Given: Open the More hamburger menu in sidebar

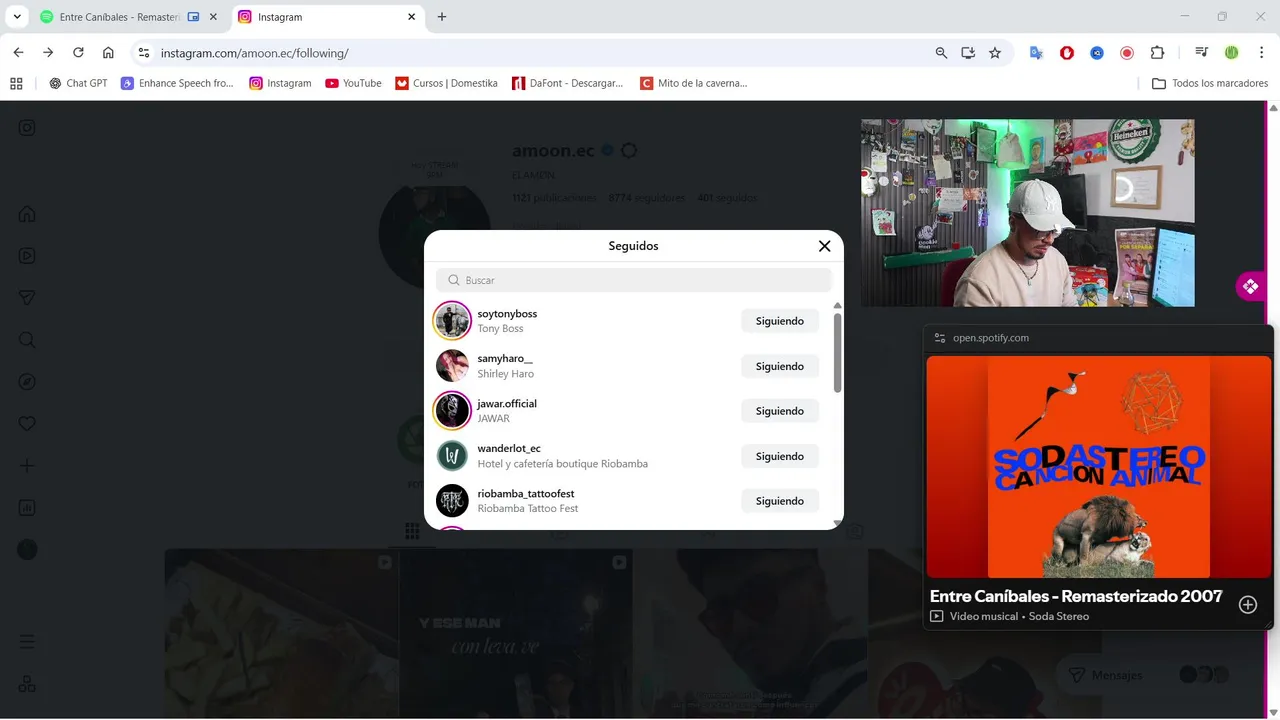Looking at the screenshot, I should click(27, 642).
